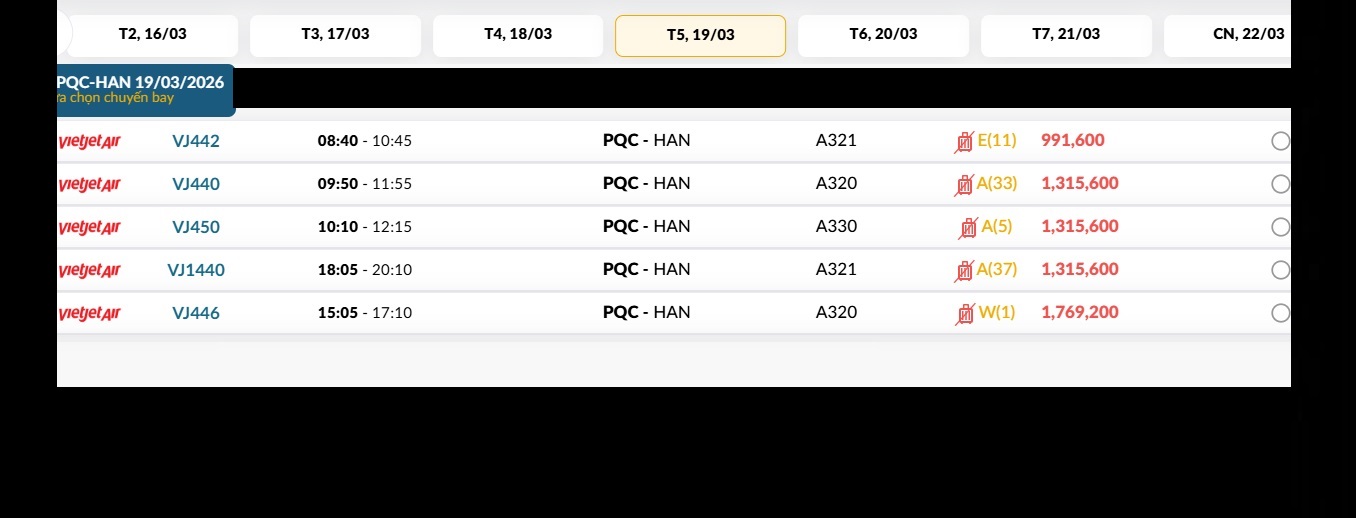Open the T4, 18/03 date tab
The height and width of the screenshot is (518, 1356).
pyautogui.click(x=518, y=35)
